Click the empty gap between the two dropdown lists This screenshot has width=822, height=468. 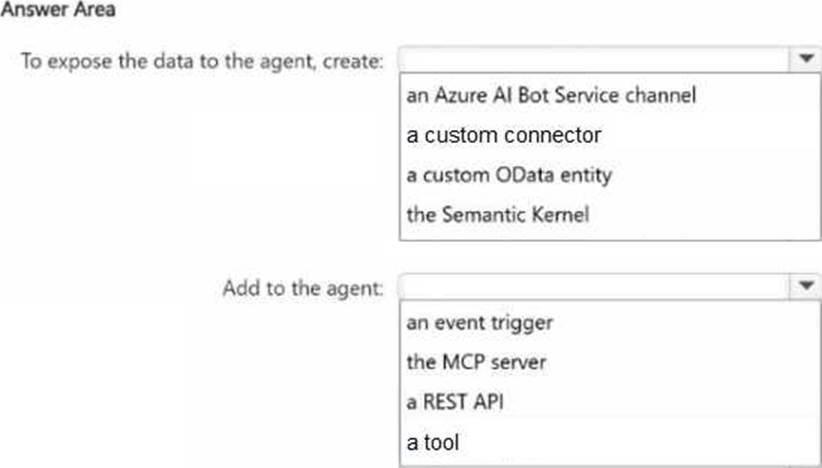click(x=600, y=256)
